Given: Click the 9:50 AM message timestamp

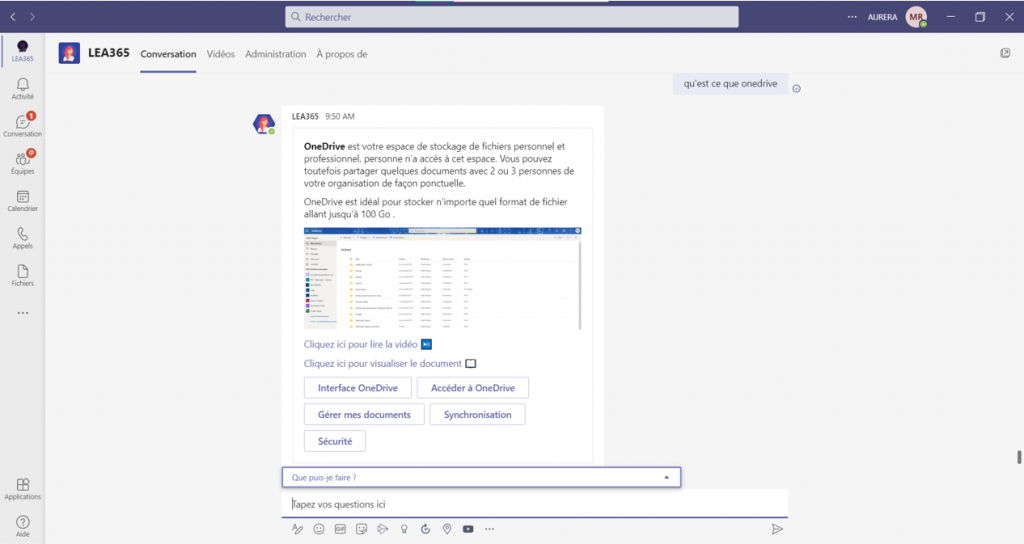Looking at the screenshot, I should tap(340, 116).
